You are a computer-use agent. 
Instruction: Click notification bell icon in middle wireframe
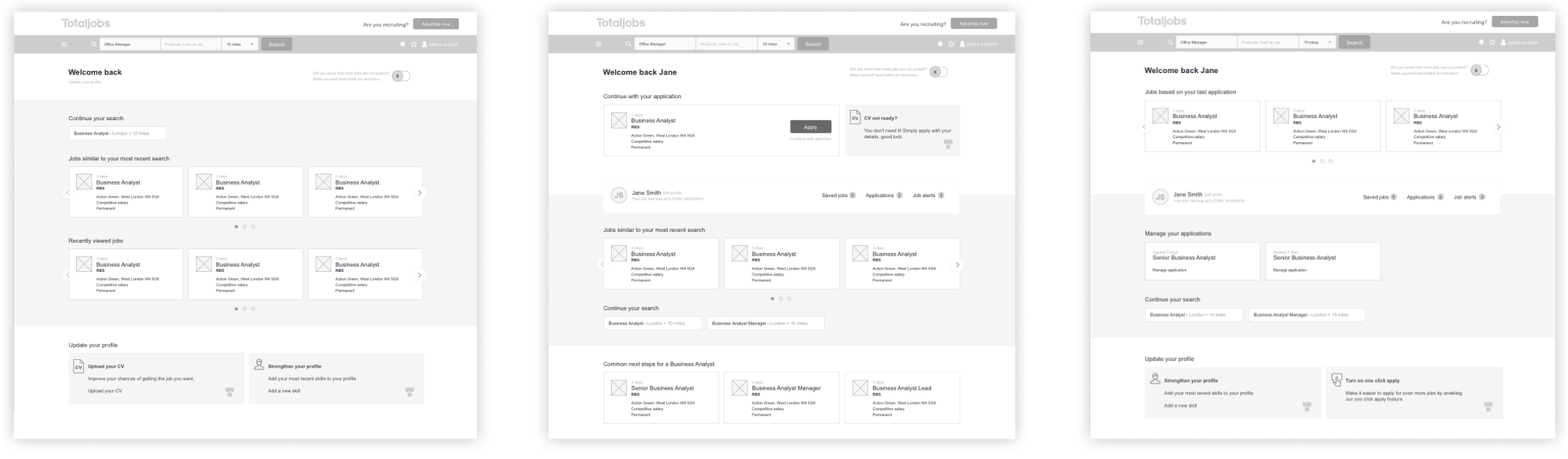coord(940,44)
